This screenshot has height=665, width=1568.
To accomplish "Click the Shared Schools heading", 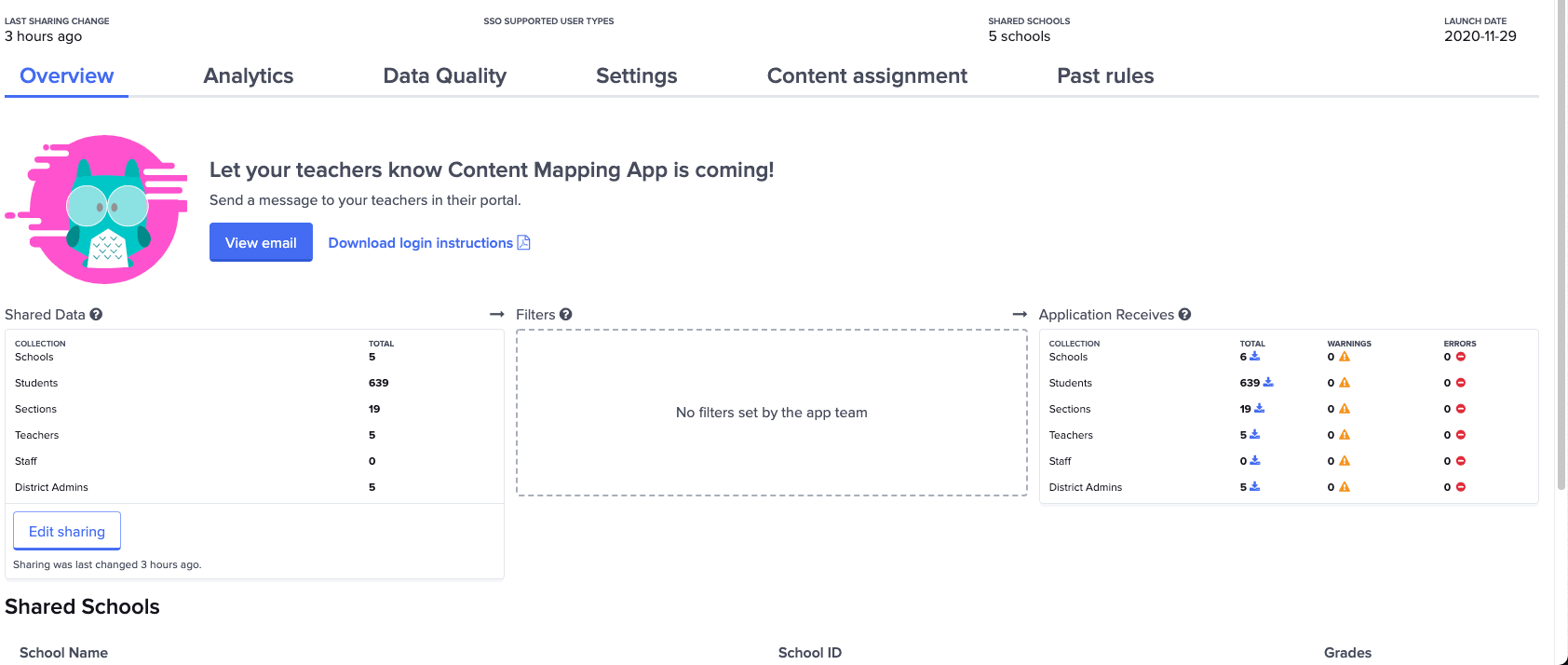I will 82,607.
